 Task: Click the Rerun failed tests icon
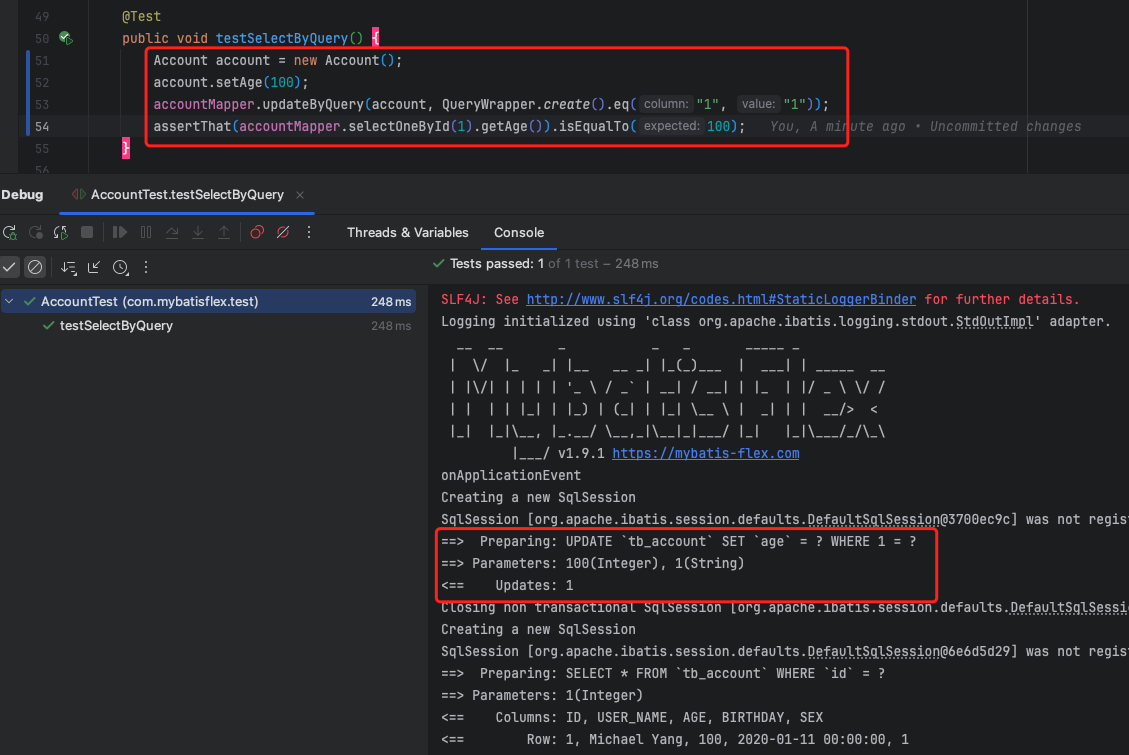point(35,232)
